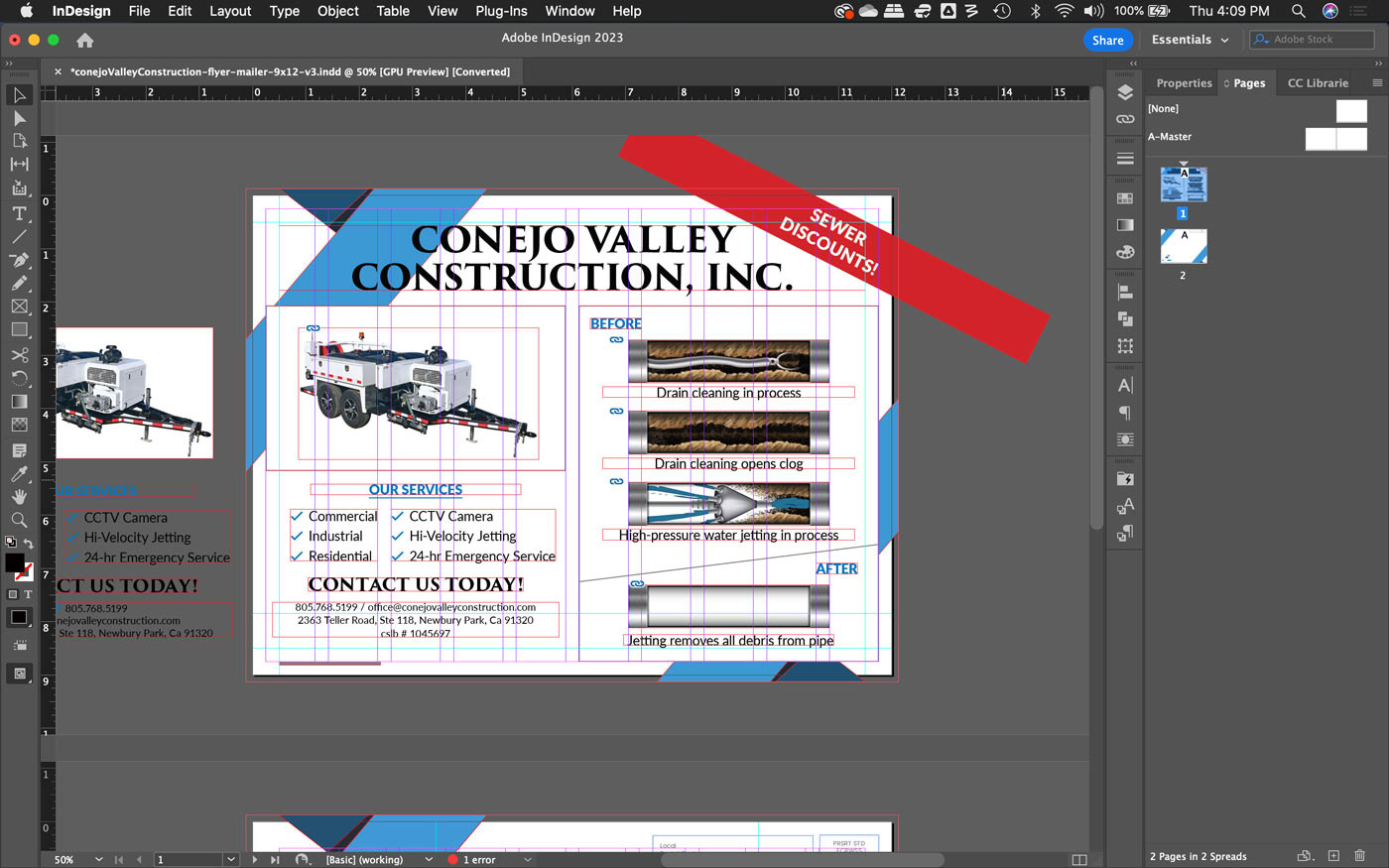Create new page in Pages panel
Viewport: 1389px width, 868px height.
1333,856
